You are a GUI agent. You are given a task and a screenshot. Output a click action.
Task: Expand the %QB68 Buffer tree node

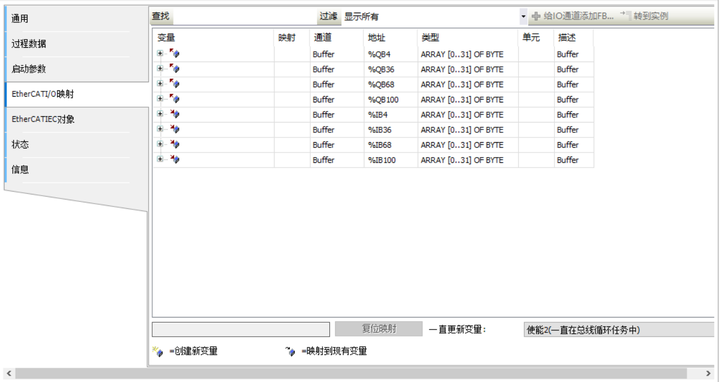pyautogui.click(x=160, y=84)
